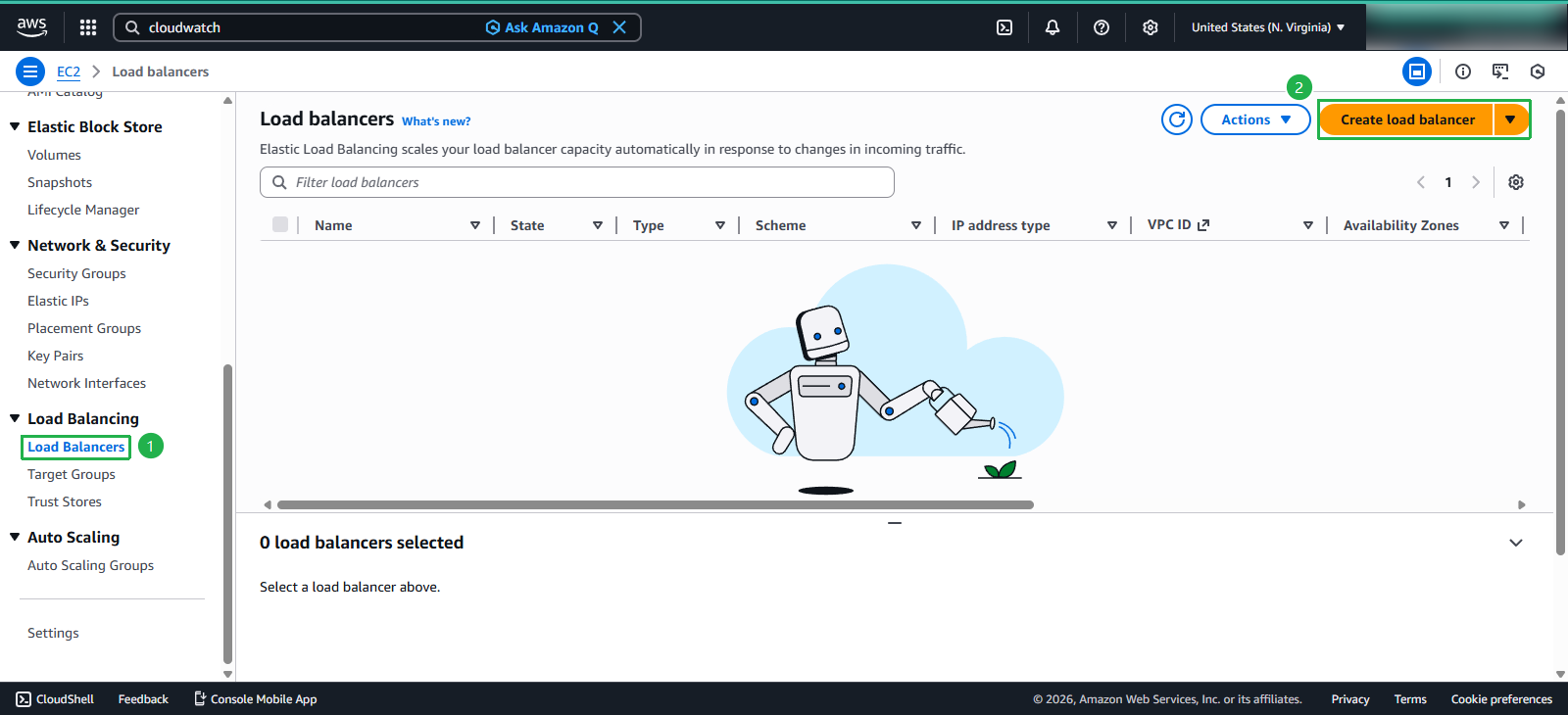Open What's new link
1568x715 pixels.
[436, 121]
